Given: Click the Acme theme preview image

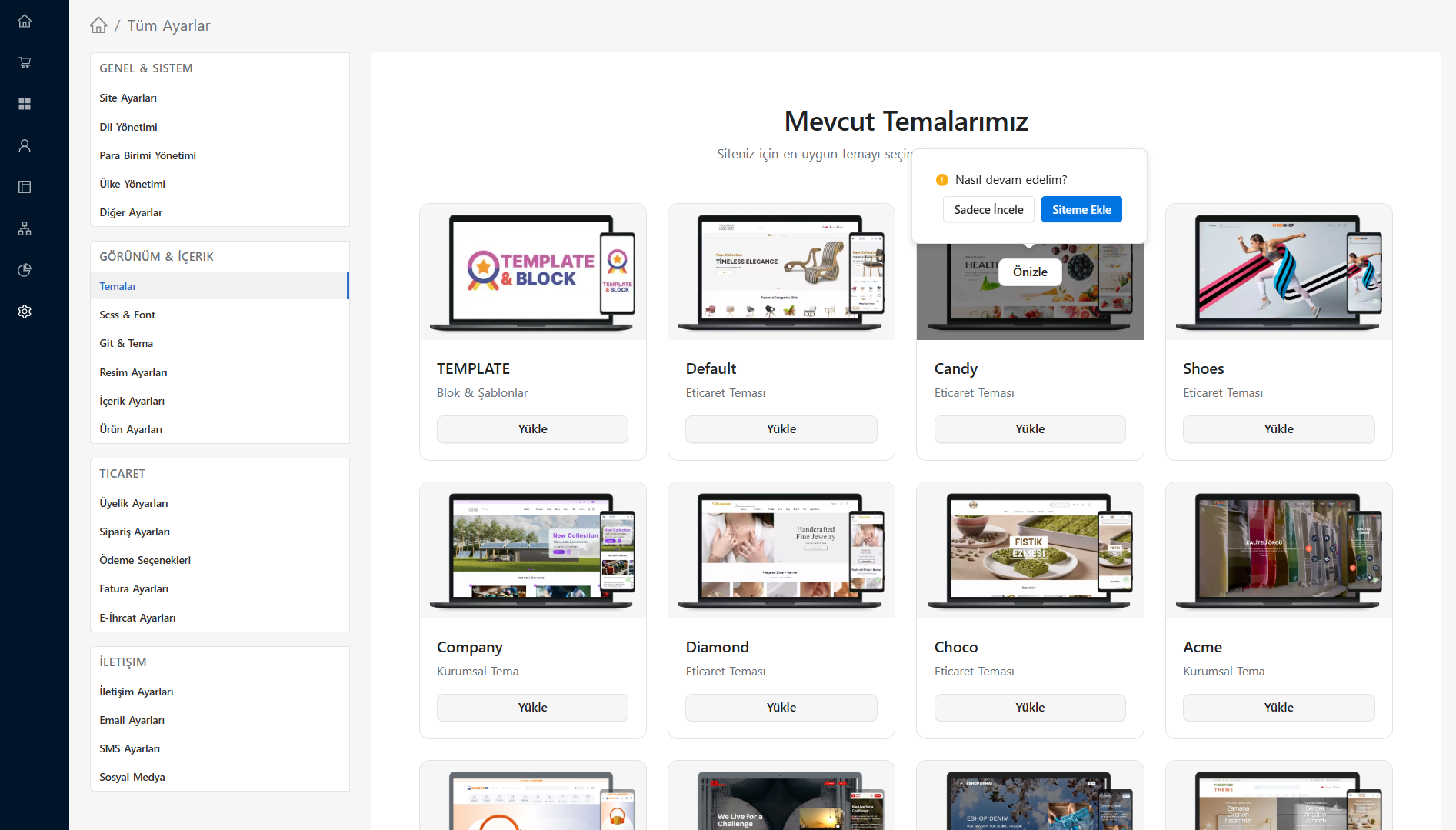Looking at the screenshot, I should coord(1279,550).
